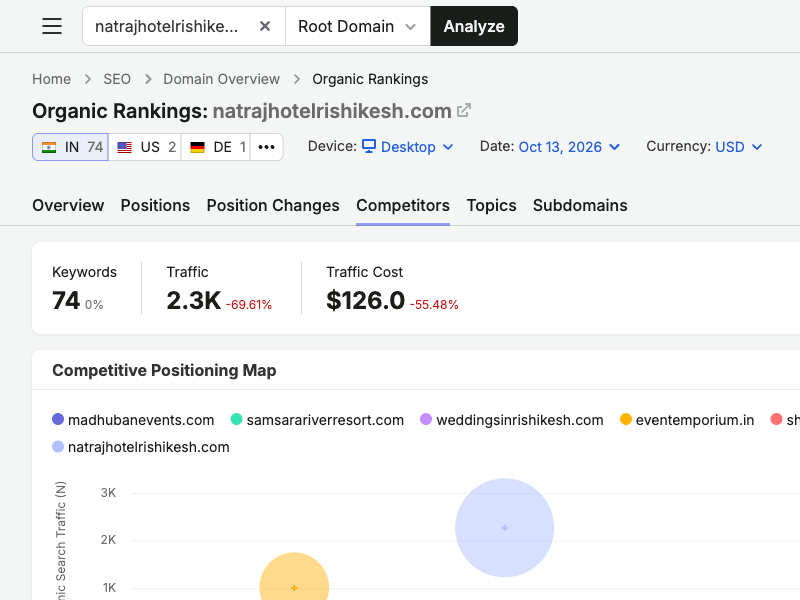Click the large light-blue bubble on the map

[505, 528]
